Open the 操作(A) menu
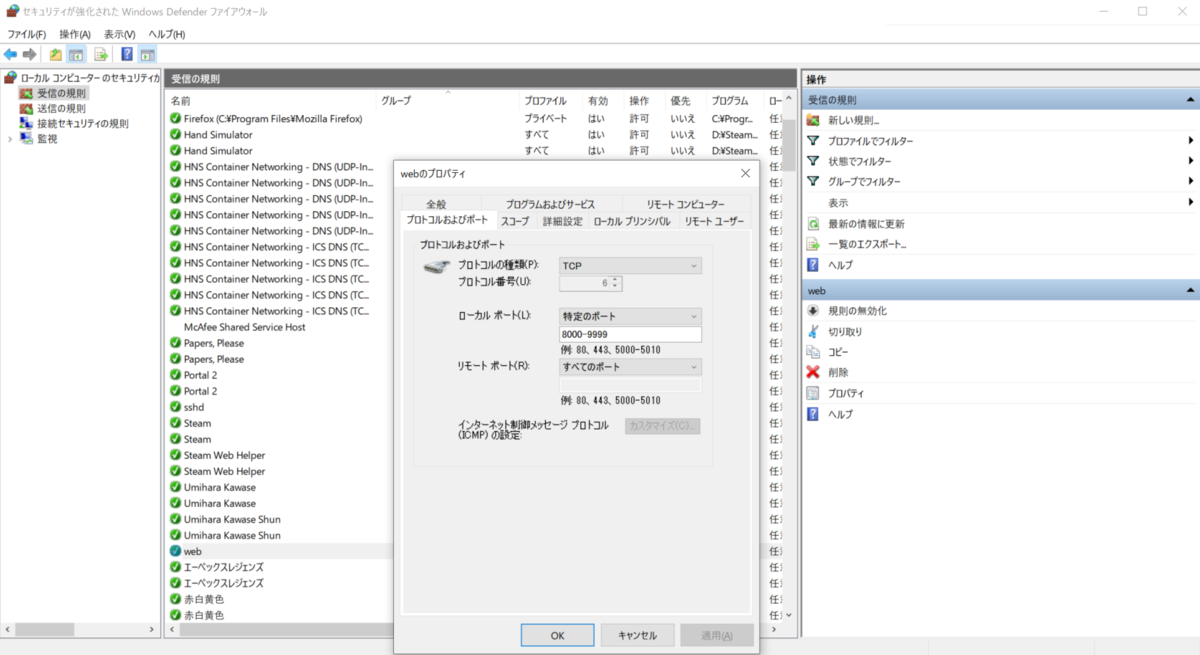Viewport: 1200px width, 655px height. click(x=75, y=34)
